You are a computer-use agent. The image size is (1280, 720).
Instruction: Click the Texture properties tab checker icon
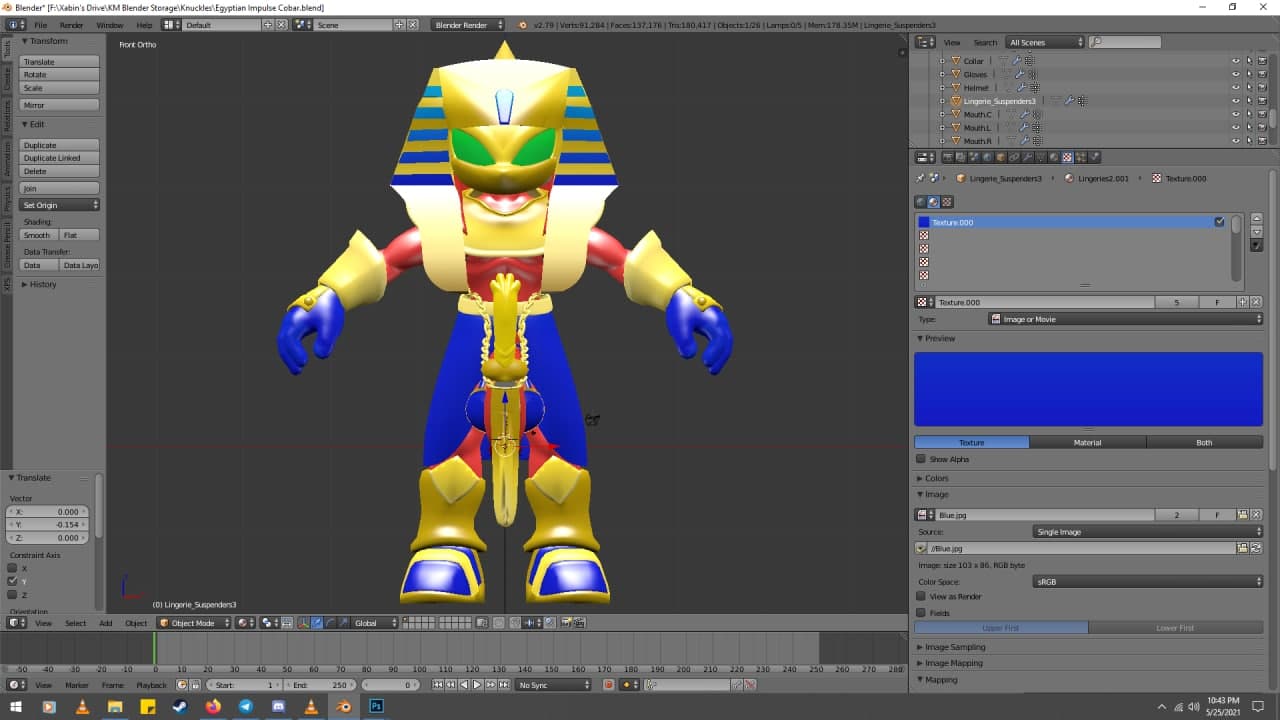tap(1067, 157)
